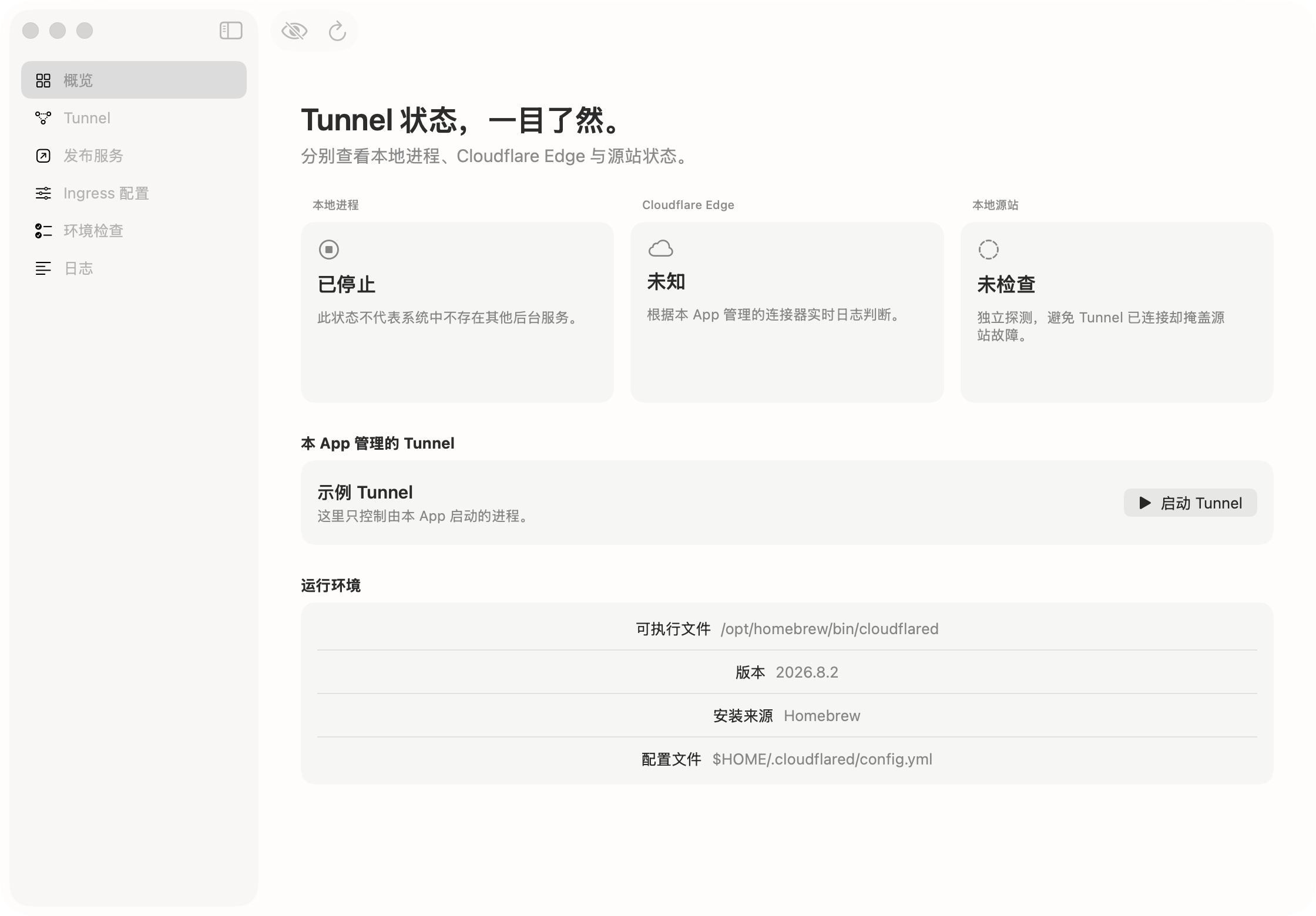The width and height of the screenshot is (1316, 916).
Task: Click the Ingress 配置 sliders icon
Action: coord(43,193)
